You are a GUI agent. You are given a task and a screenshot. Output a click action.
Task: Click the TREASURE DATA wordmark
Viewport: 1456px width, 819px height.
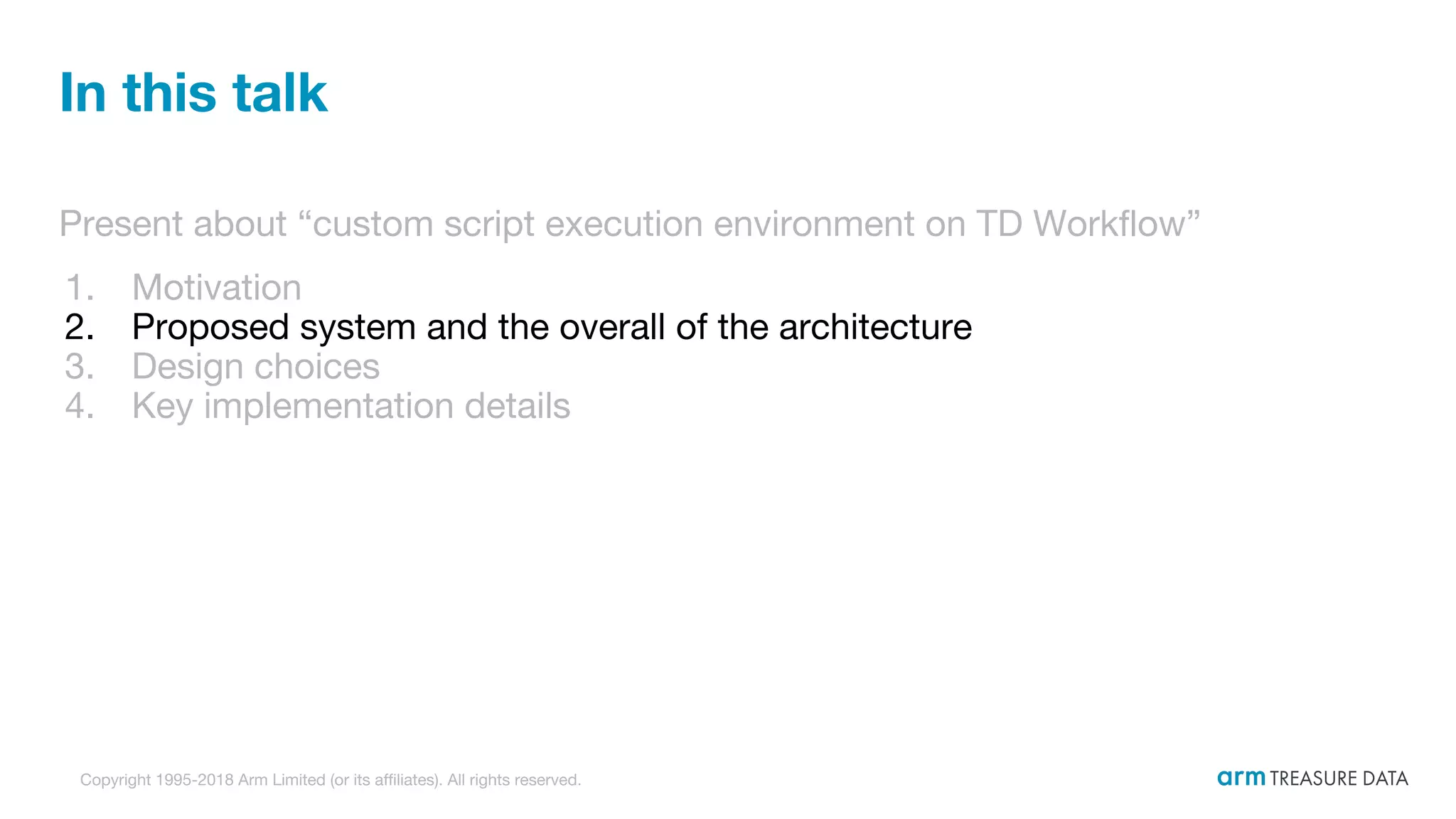(1339, 778)
